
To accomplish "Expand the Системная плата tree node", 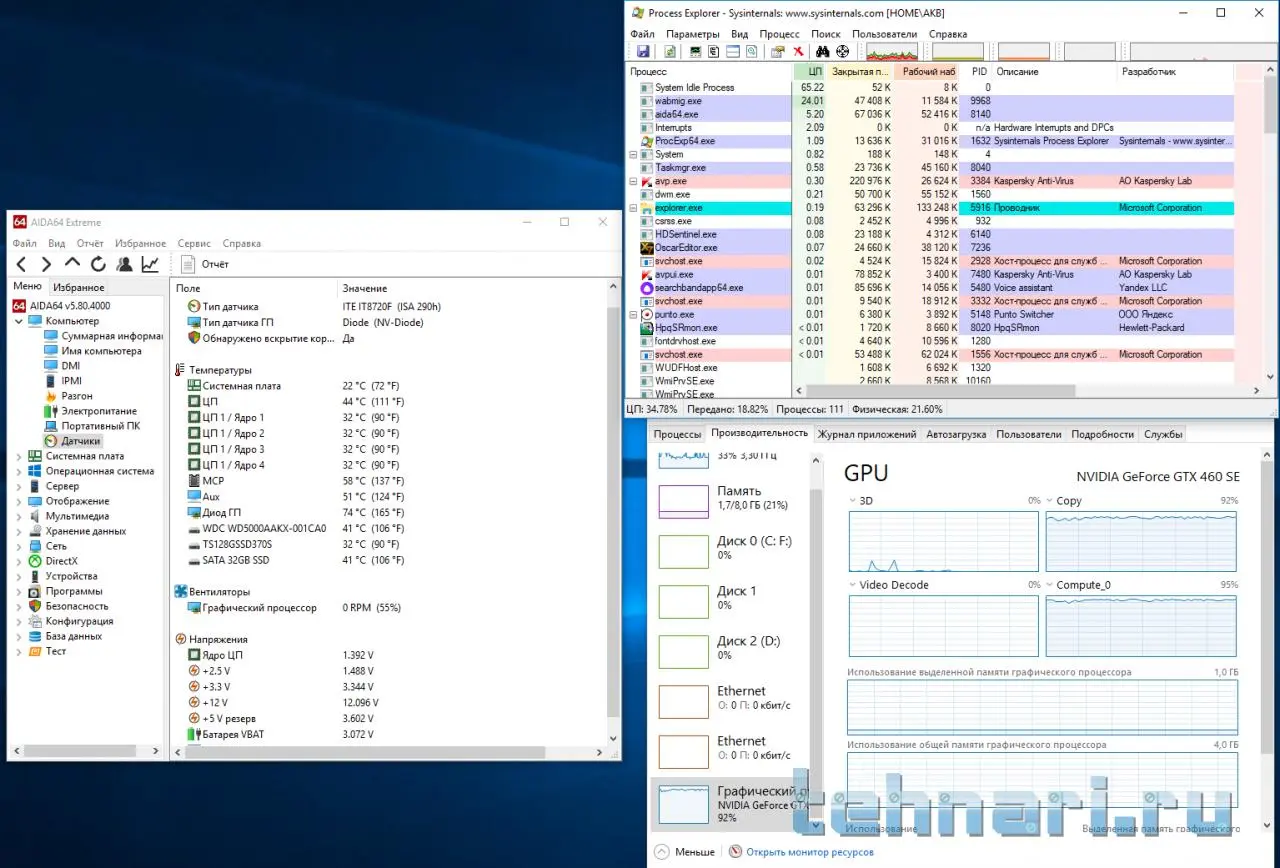I will point(18,456).
